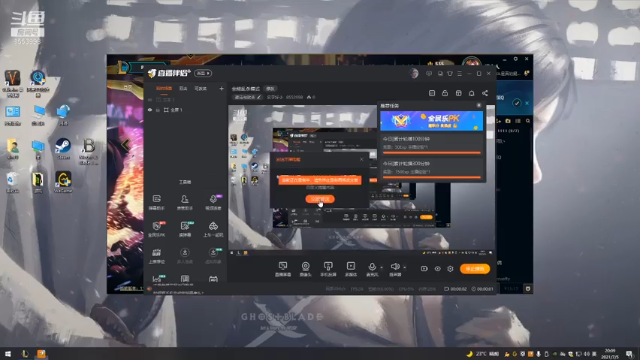Toggle the preview eye in bottom toolbar
Image resolution: width=640 pixels, height=360 pixels.
coord(438,269)
